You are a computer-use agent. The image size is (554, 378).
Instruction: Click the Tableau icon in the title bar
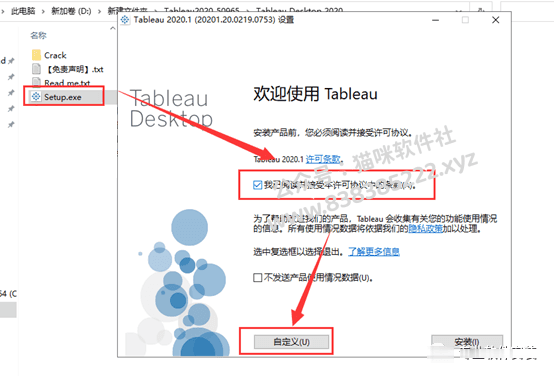click(125, 20)
